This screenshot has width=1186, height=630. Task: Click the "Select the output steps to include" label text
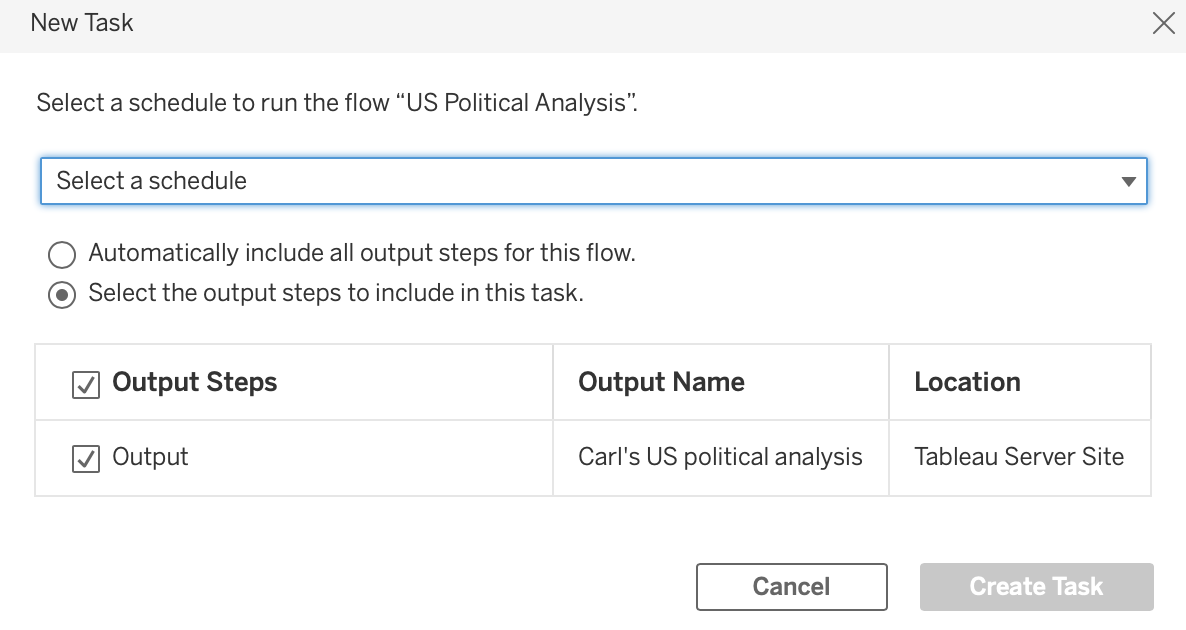[336, 293]
